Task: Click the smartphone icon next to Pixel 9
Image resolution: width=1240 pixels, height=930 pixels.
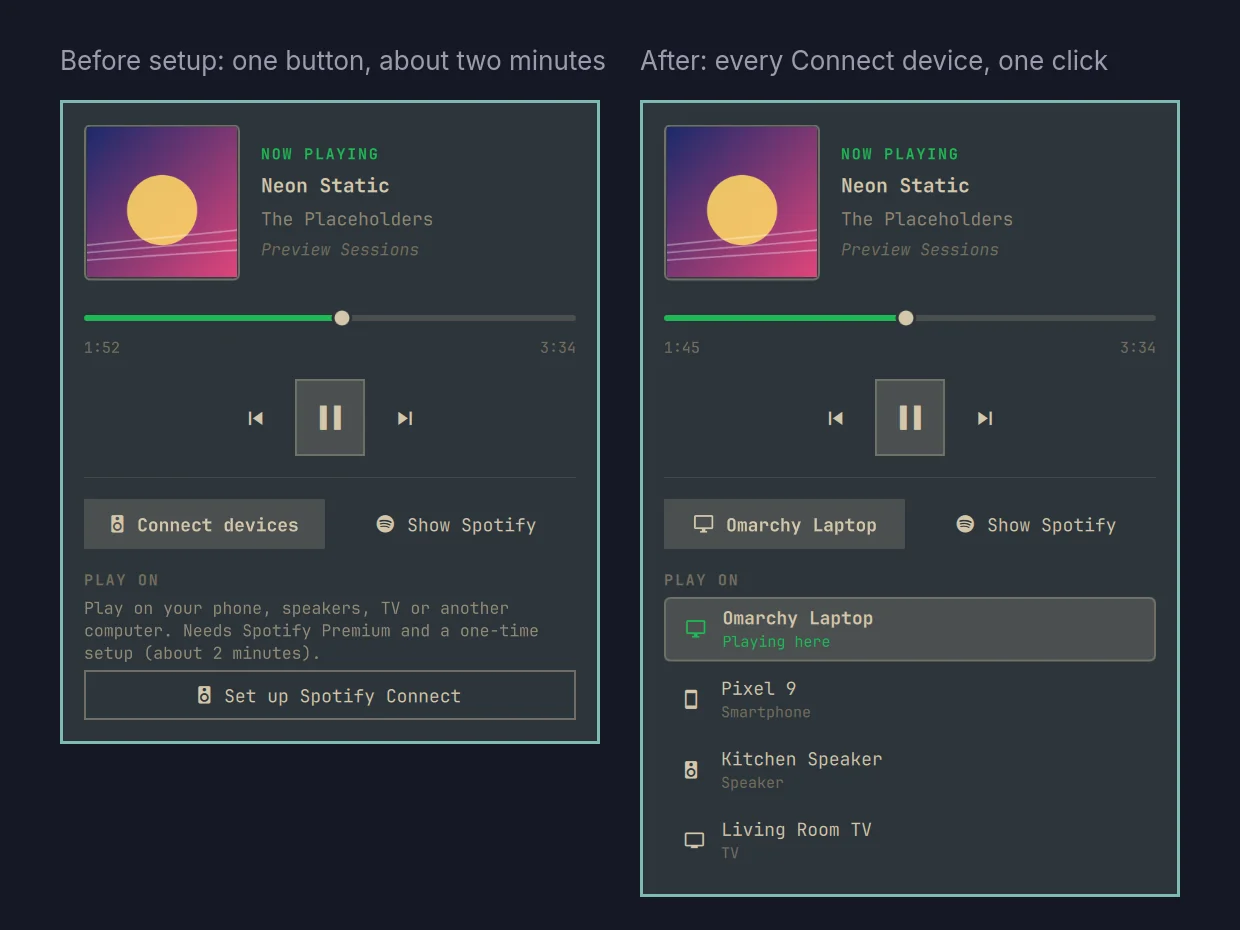Action: (x=691, y=700)
